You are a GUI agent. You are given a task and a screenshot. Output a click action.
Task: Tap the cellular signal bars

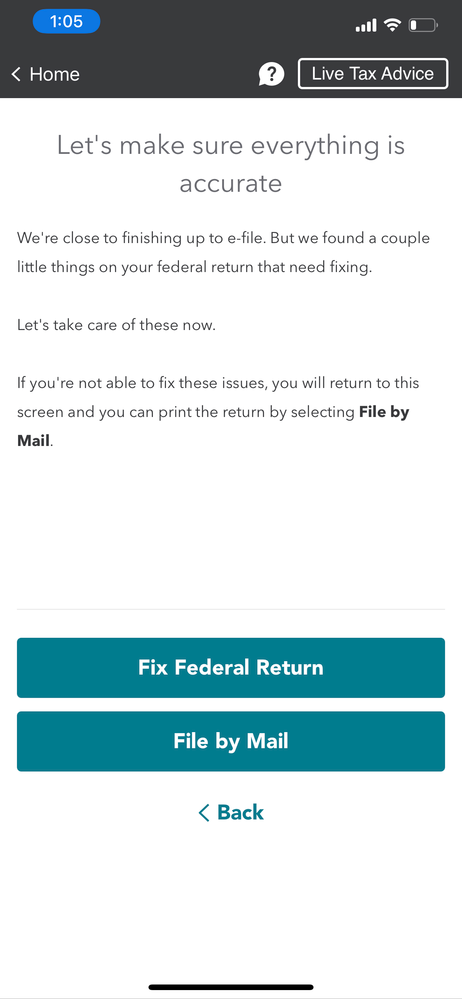pos(366,25)
